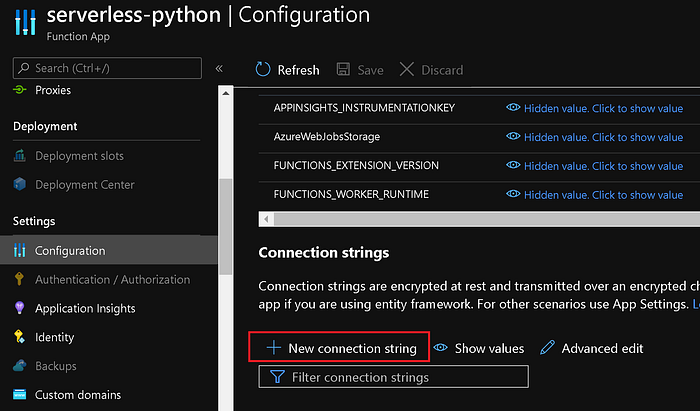Focus the Filter connection strings field
Screen dimensions: 700x411
393,377
